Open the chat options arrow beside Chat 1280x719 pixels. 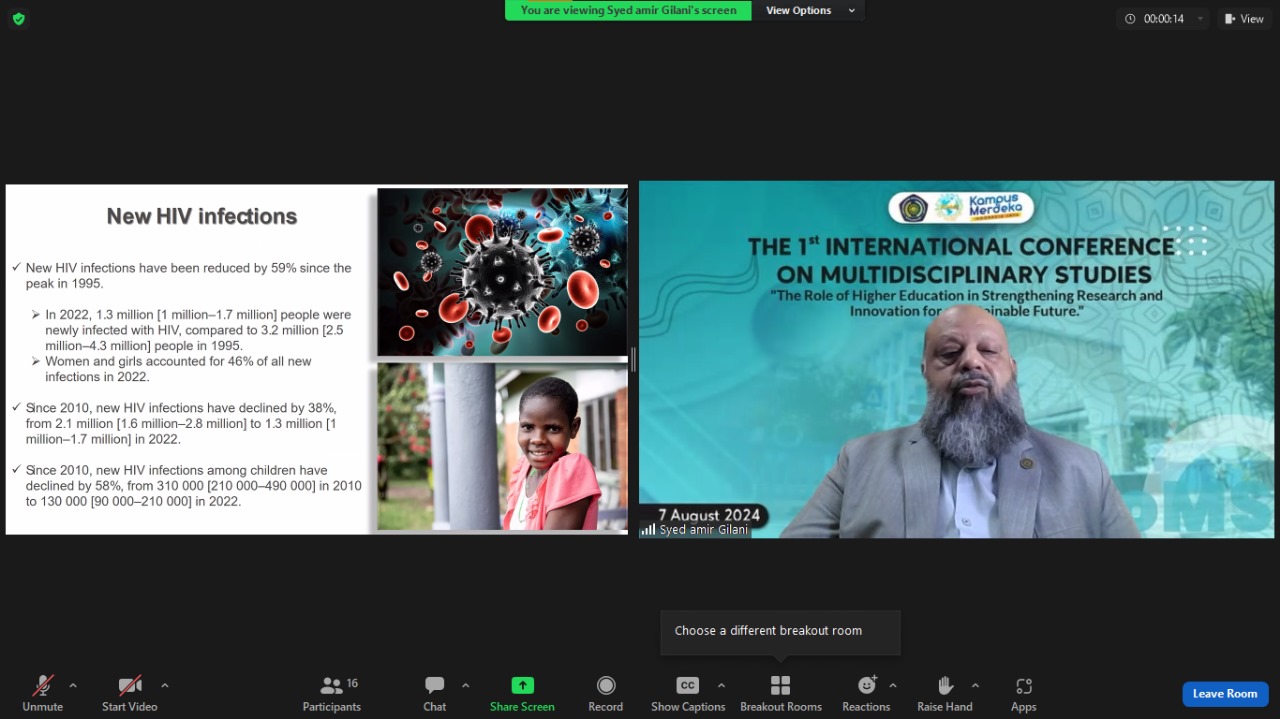[x=465, y=685]
